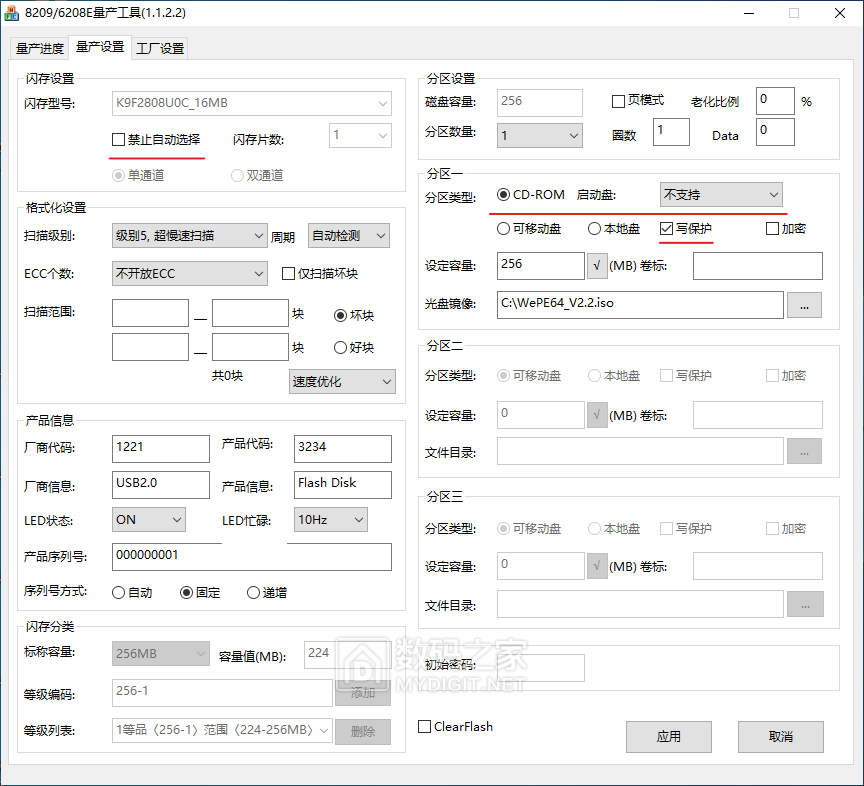Switch to the 量产进度 tab

[x=38, y=47]
